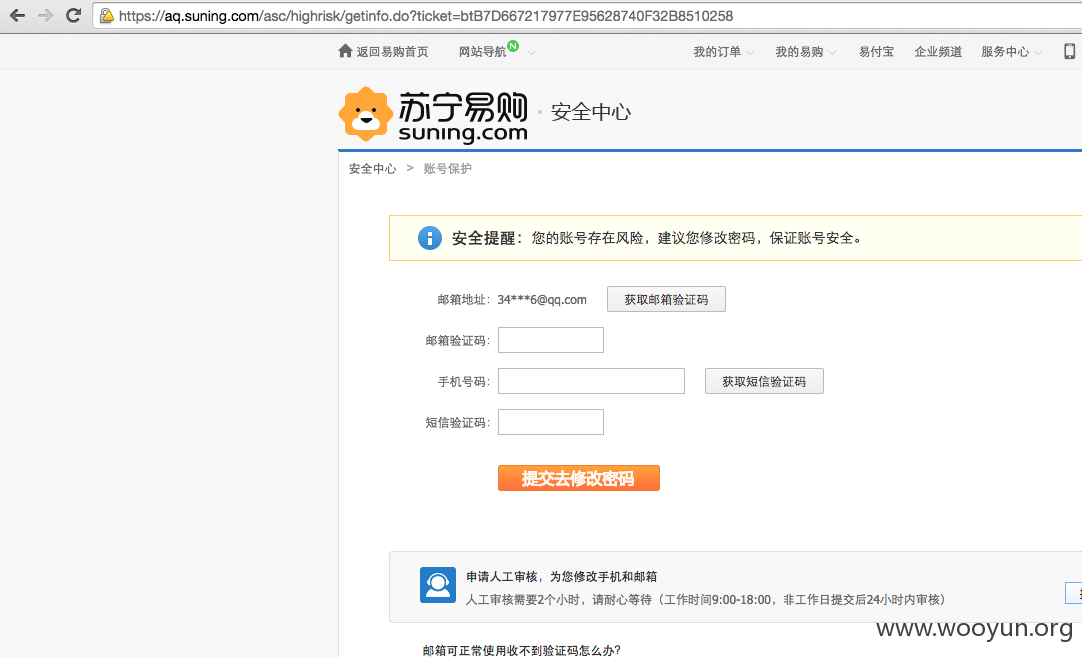Image resolution: width=1082 pixels, height=657 pixels.
Task: Click the 苏宁易购 suning.com wordmark
Action: pyautogui.click(x=463, y=116)
